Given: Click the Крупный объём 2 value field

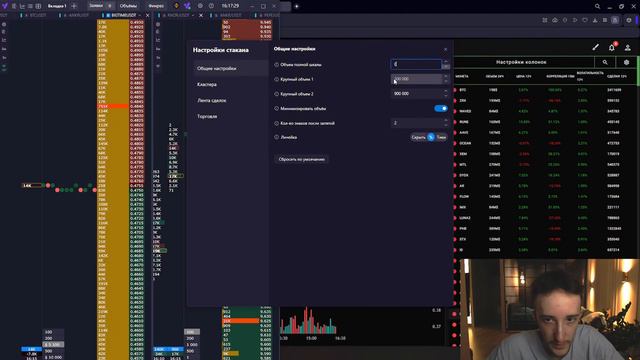Looking at the screenshot, I should tap(416, 93).
